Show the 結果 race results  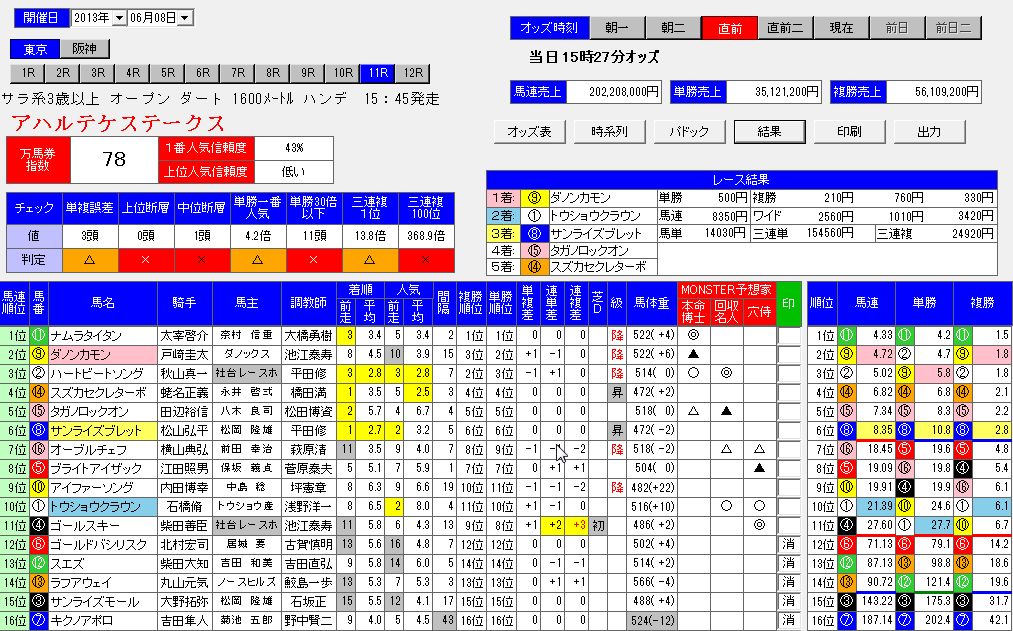point(769,132)
